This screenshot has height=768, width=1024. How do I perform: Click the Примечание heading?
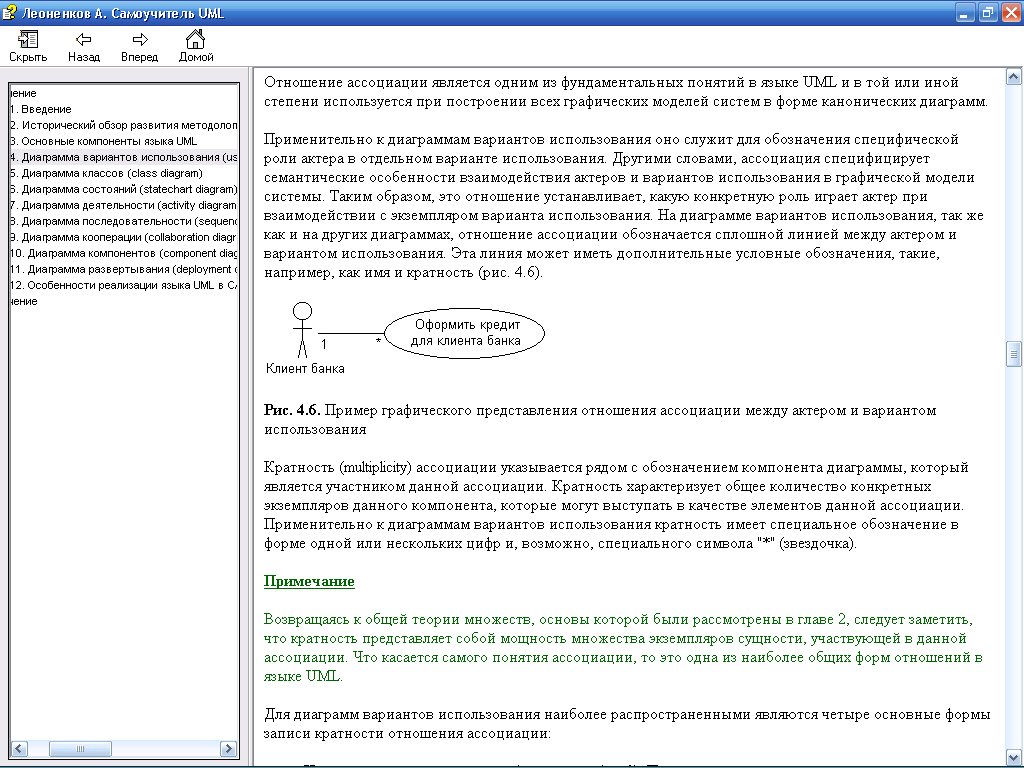pos(309,581)
